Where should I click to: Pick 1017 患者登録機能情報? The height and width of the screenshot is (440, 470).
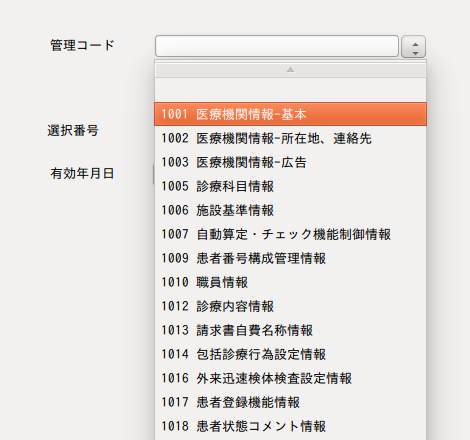click(290, 402)
